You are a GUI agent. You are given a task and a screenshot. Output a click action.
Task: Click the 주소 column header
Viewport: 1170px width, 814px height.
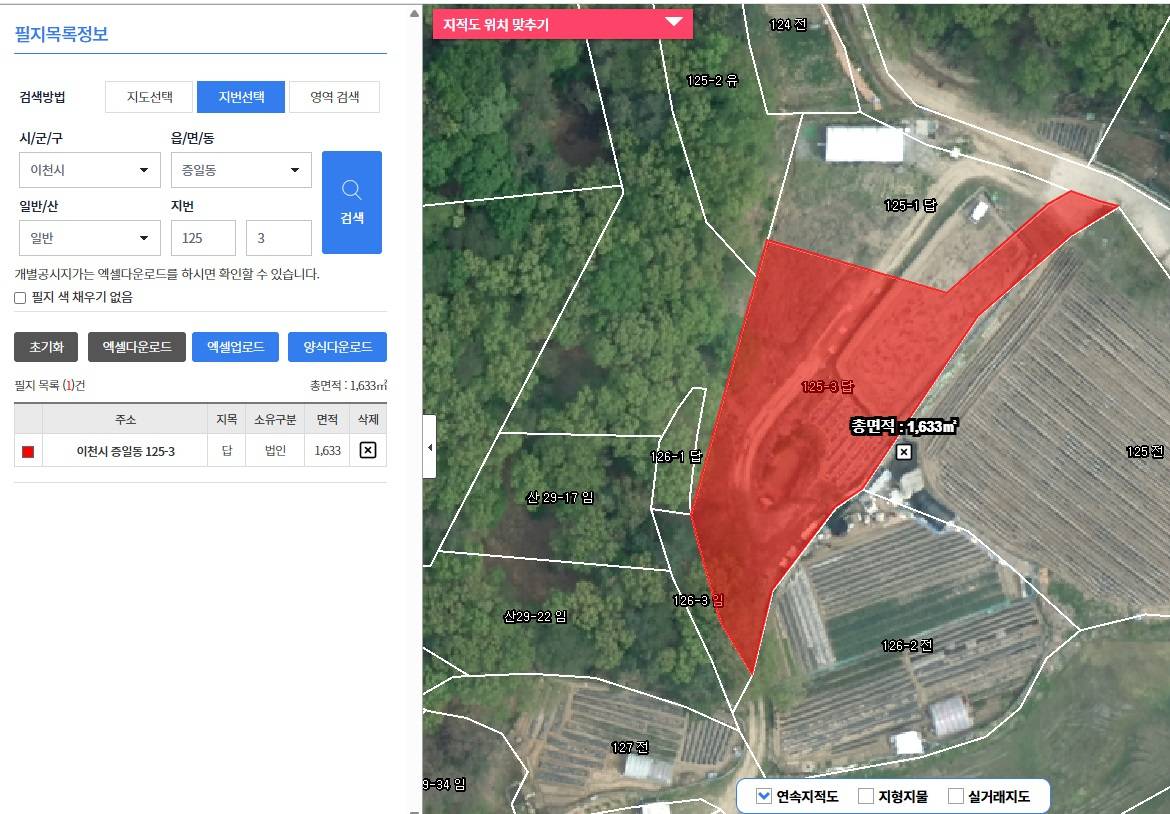tap(125, 419)
